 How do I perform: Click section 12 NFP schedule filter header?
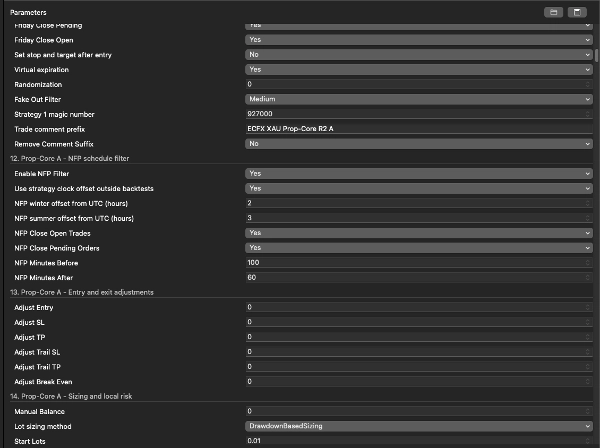(70, 158)
